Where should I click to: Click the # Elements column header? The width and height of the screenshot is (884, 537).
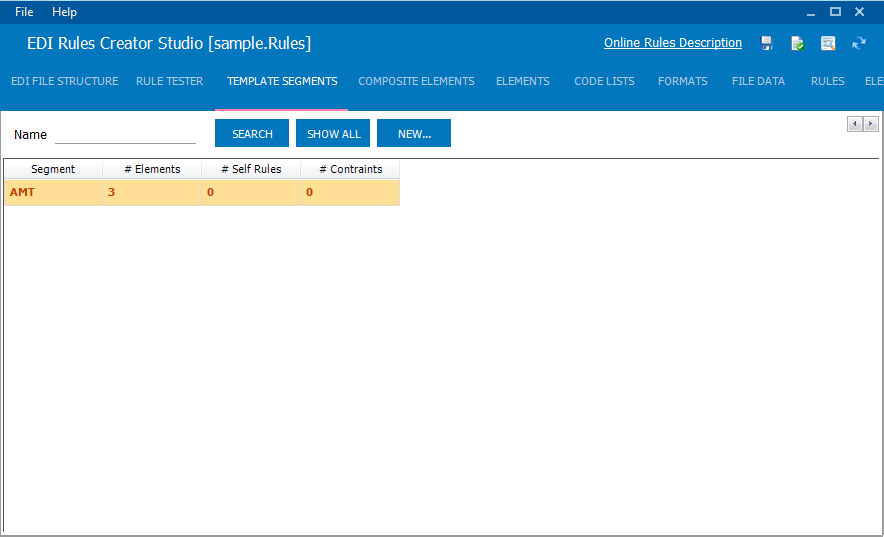[152, 169]
